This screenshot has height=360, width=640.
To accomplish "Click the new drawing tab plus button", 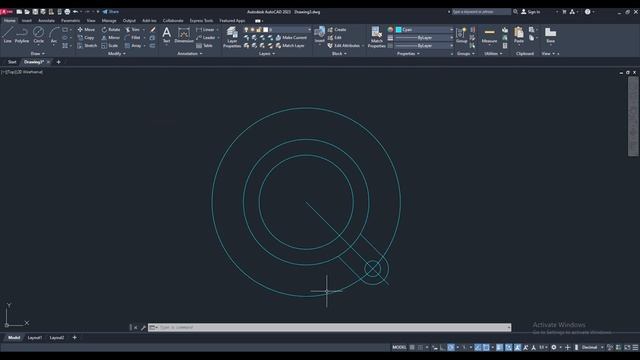I will click(58, 62).
